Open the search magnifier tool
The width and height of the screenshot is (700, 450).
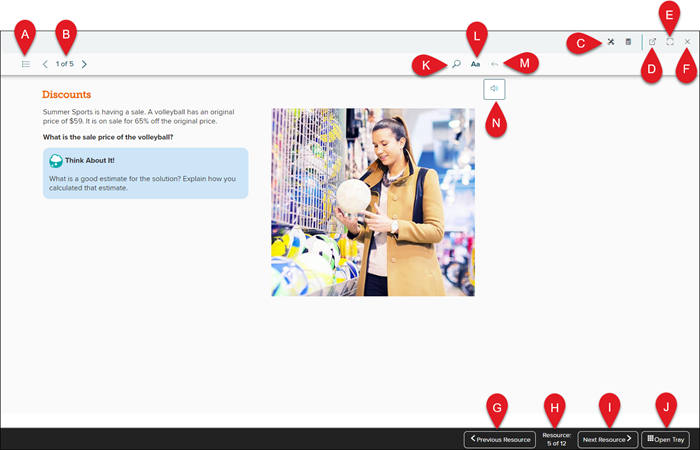coord(456,64)
